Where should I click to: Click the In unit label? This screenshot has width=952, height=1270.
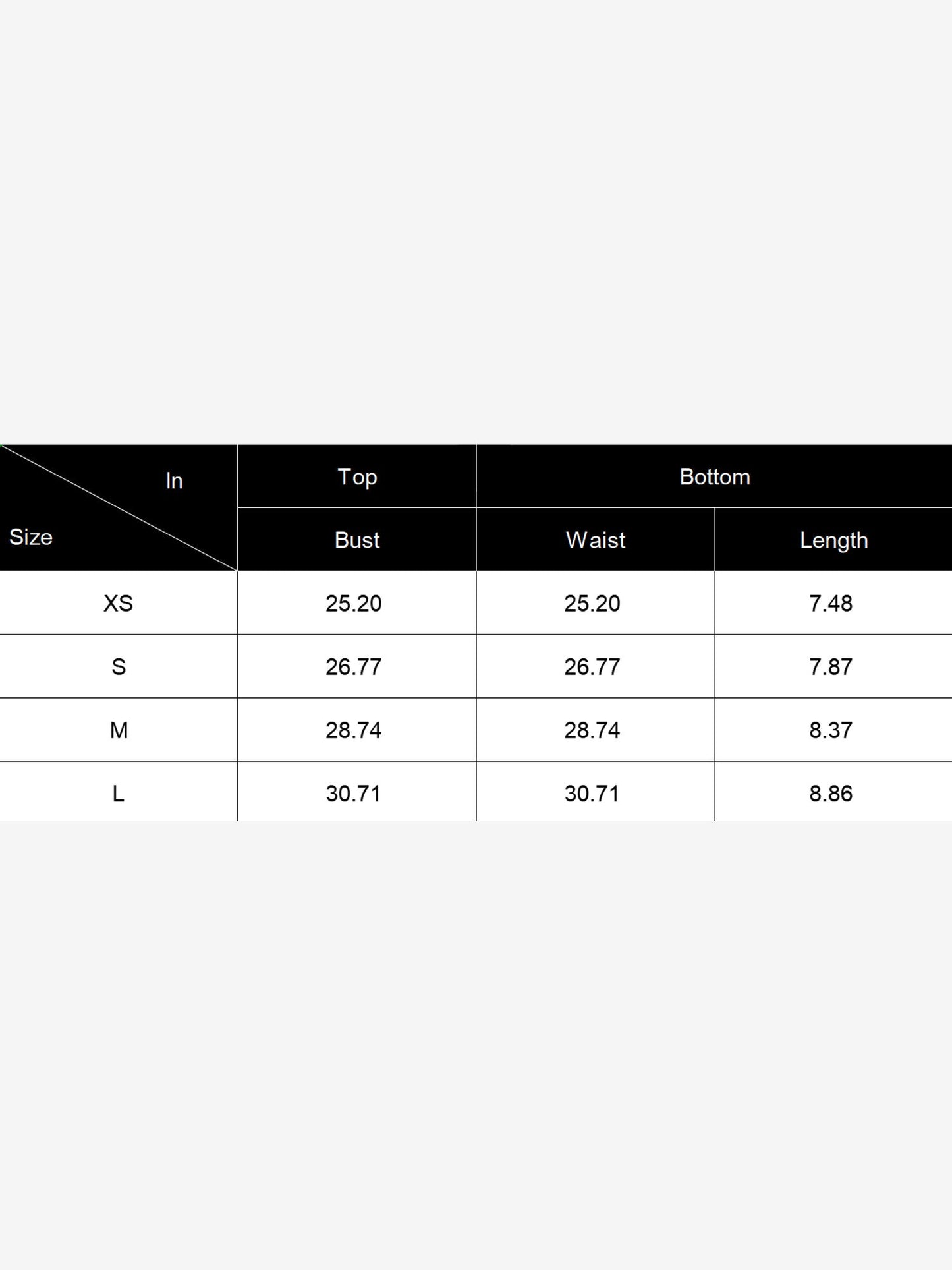coord(174,481)
